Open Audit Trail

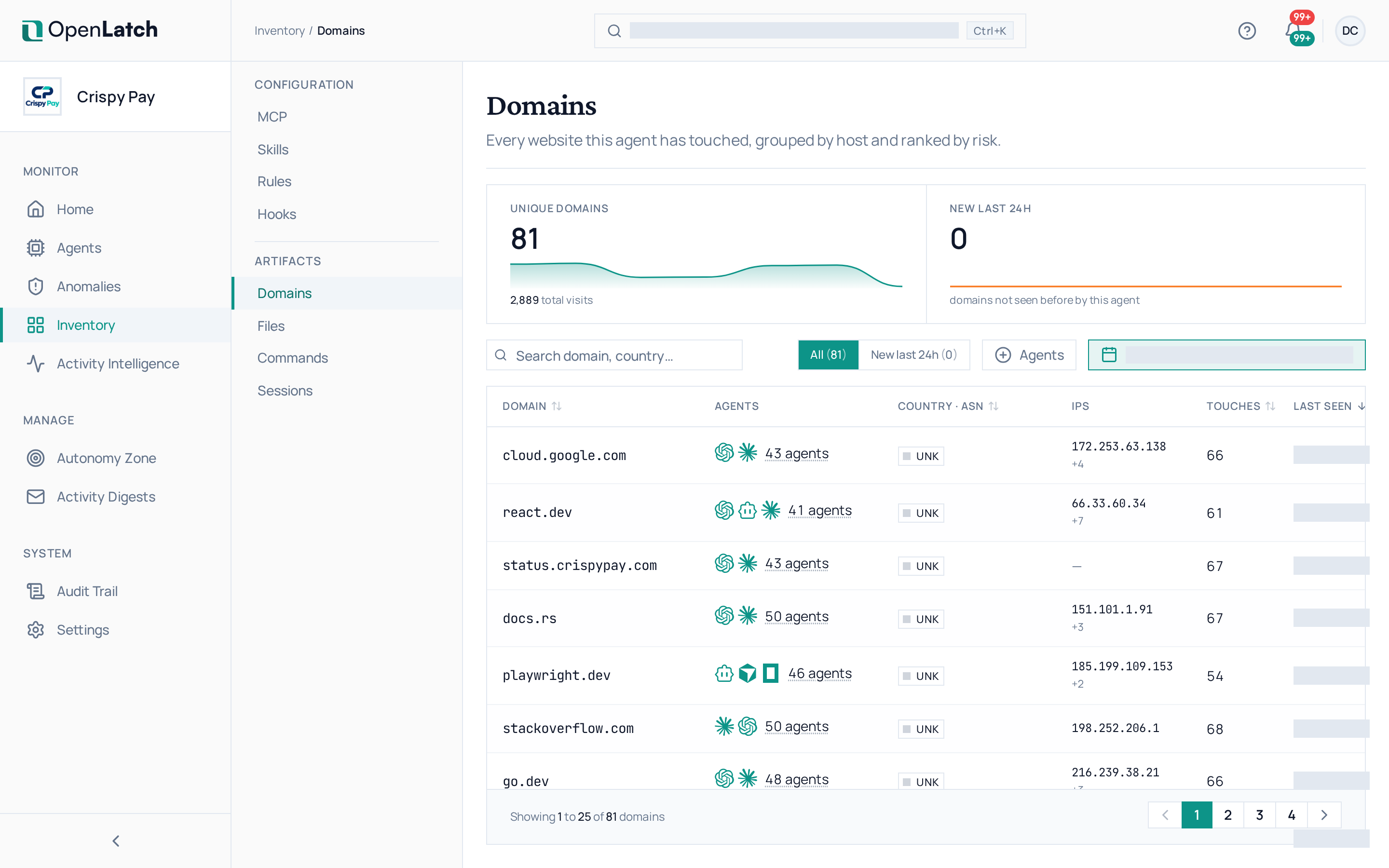click(x=115, y=591)
